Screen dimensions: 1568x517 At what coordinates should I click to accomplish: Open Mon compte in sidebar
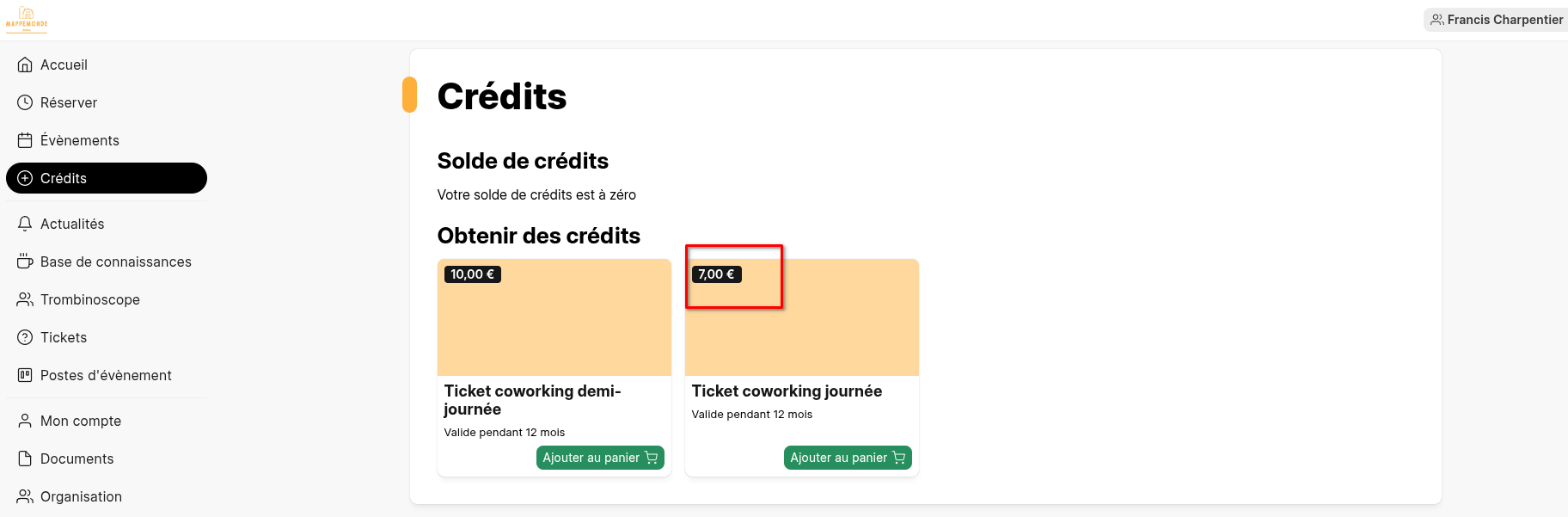point(81,421)
